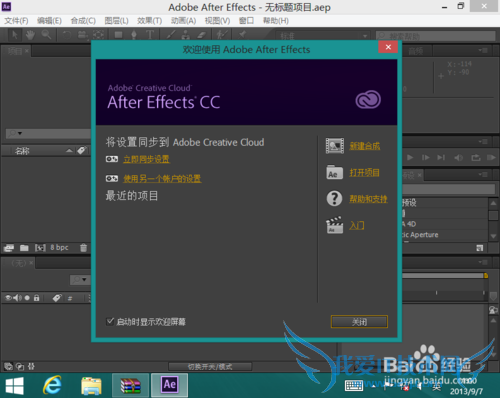
Task: Click the new composition film icon in welcome dialog
Action: (x=335, y=146)
